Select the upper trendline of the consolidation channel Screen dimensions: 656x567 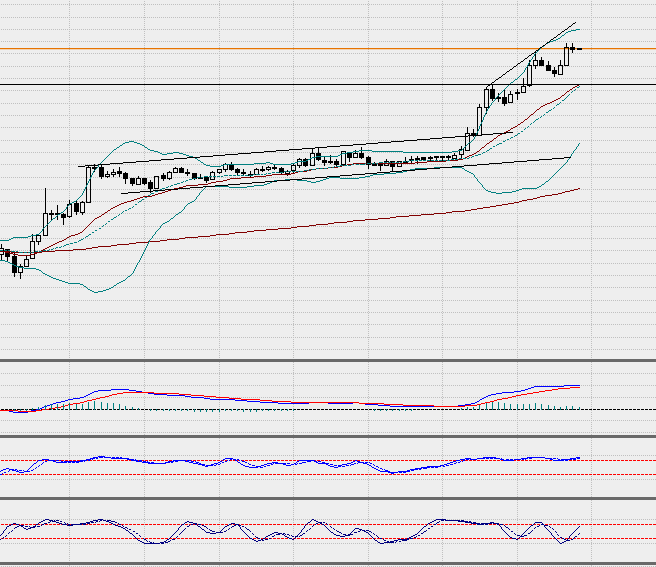coord(295,149)
